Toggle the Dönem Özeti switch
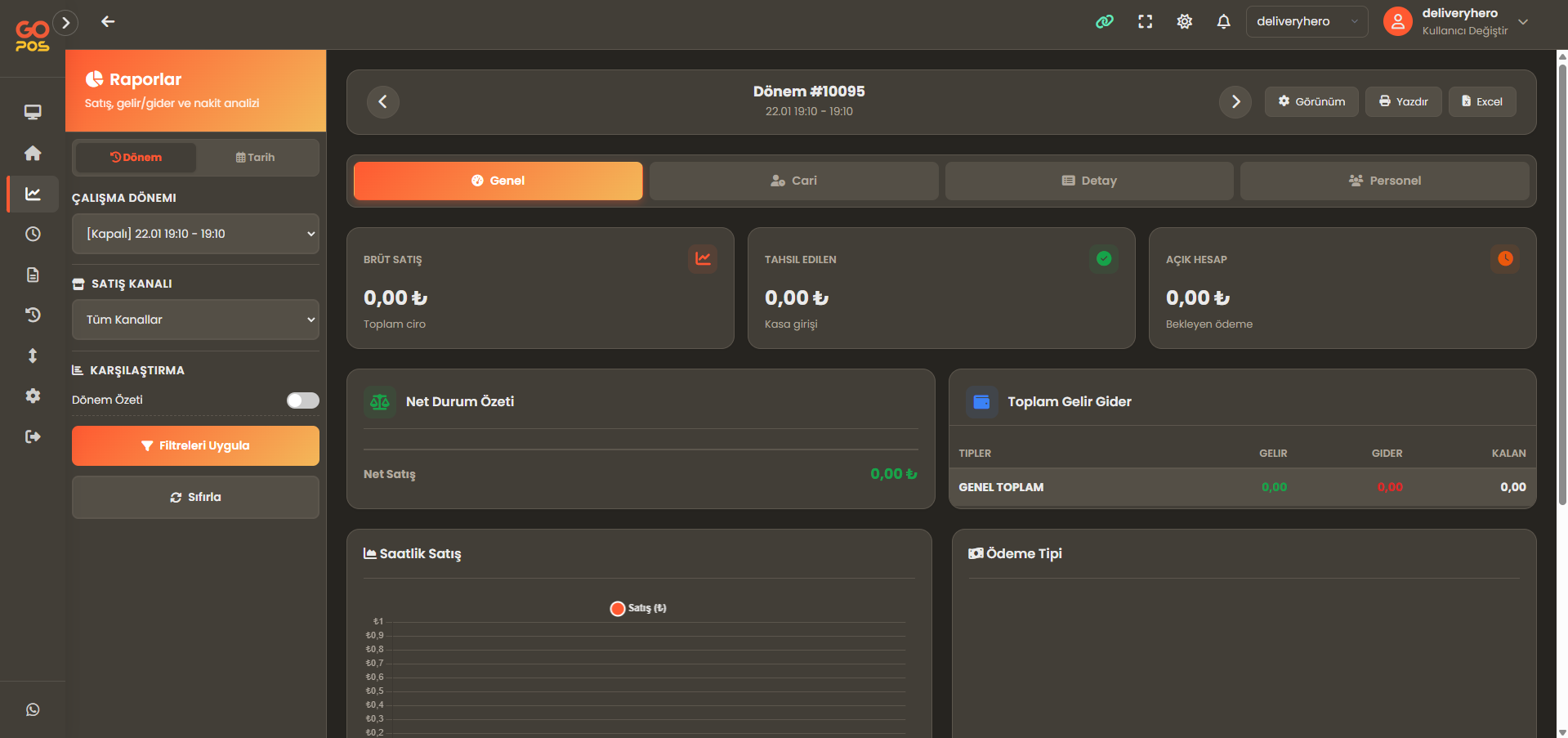This screenshot has height=738, width=1568. [302, 400]
